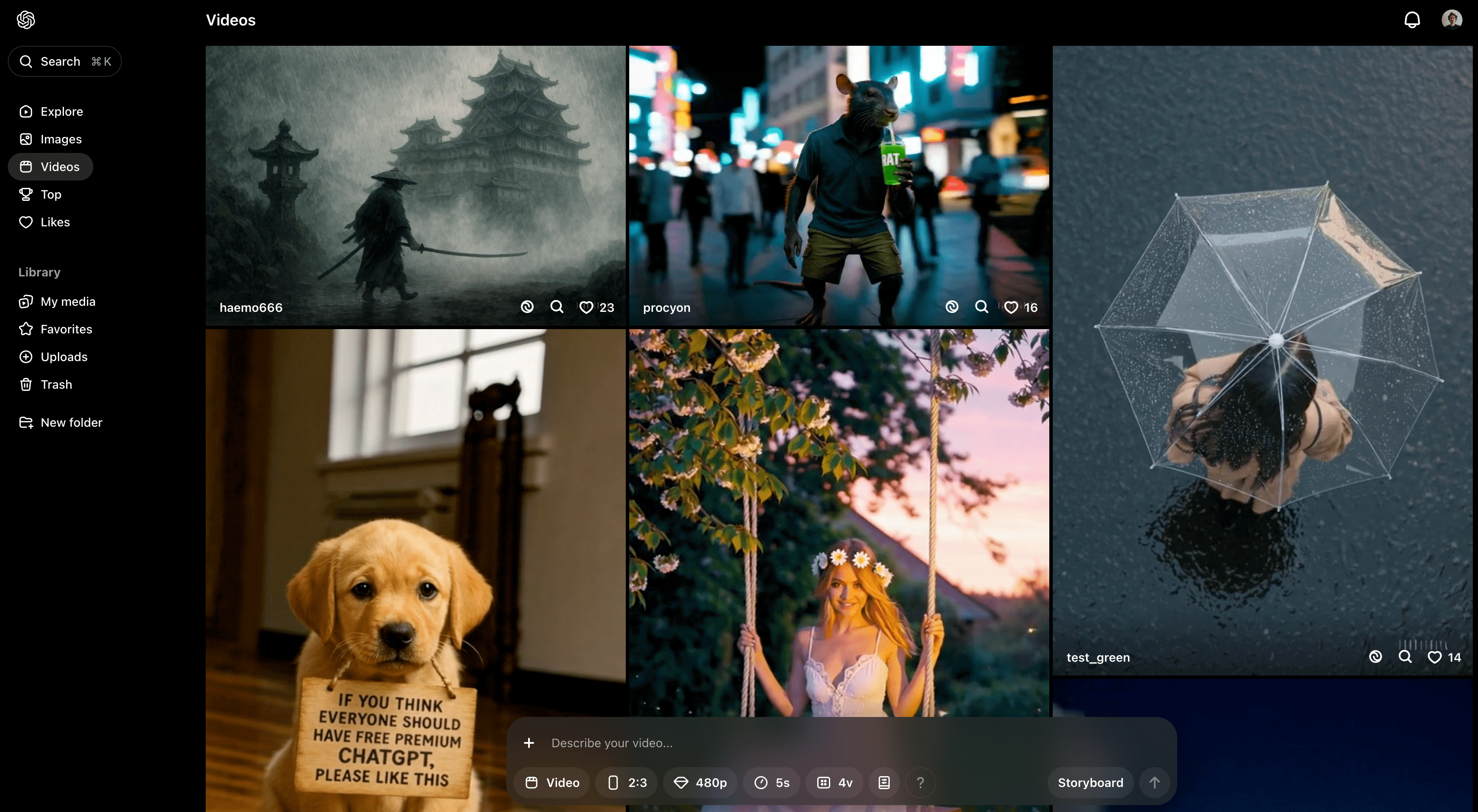The width and height of the screenshot is (1478, 812).
Task: Open the Images section
Action: click(x=51, y=139)
